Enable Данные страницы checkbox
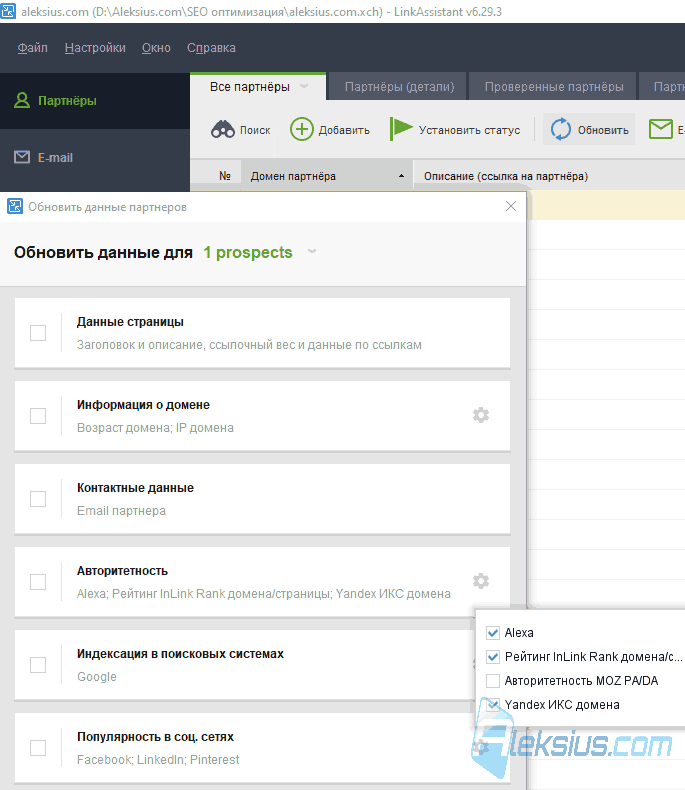 (x=38, y=333)
